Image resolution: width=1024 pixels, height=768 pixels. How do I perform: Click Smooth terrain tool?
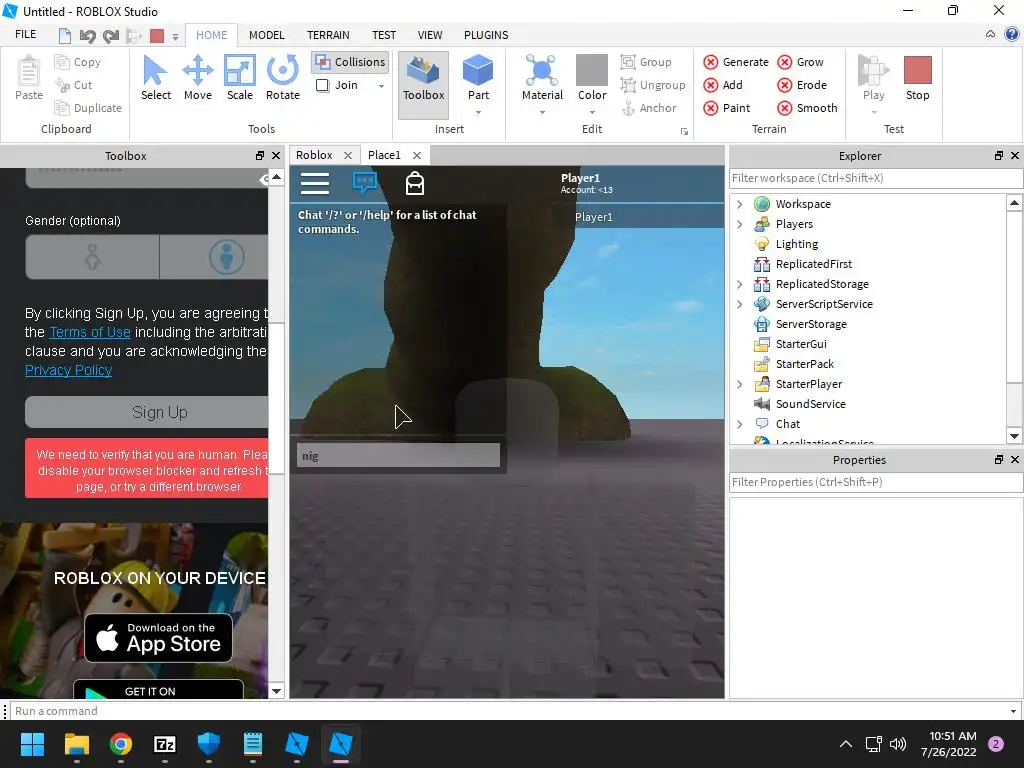click(x=808, y=108)
